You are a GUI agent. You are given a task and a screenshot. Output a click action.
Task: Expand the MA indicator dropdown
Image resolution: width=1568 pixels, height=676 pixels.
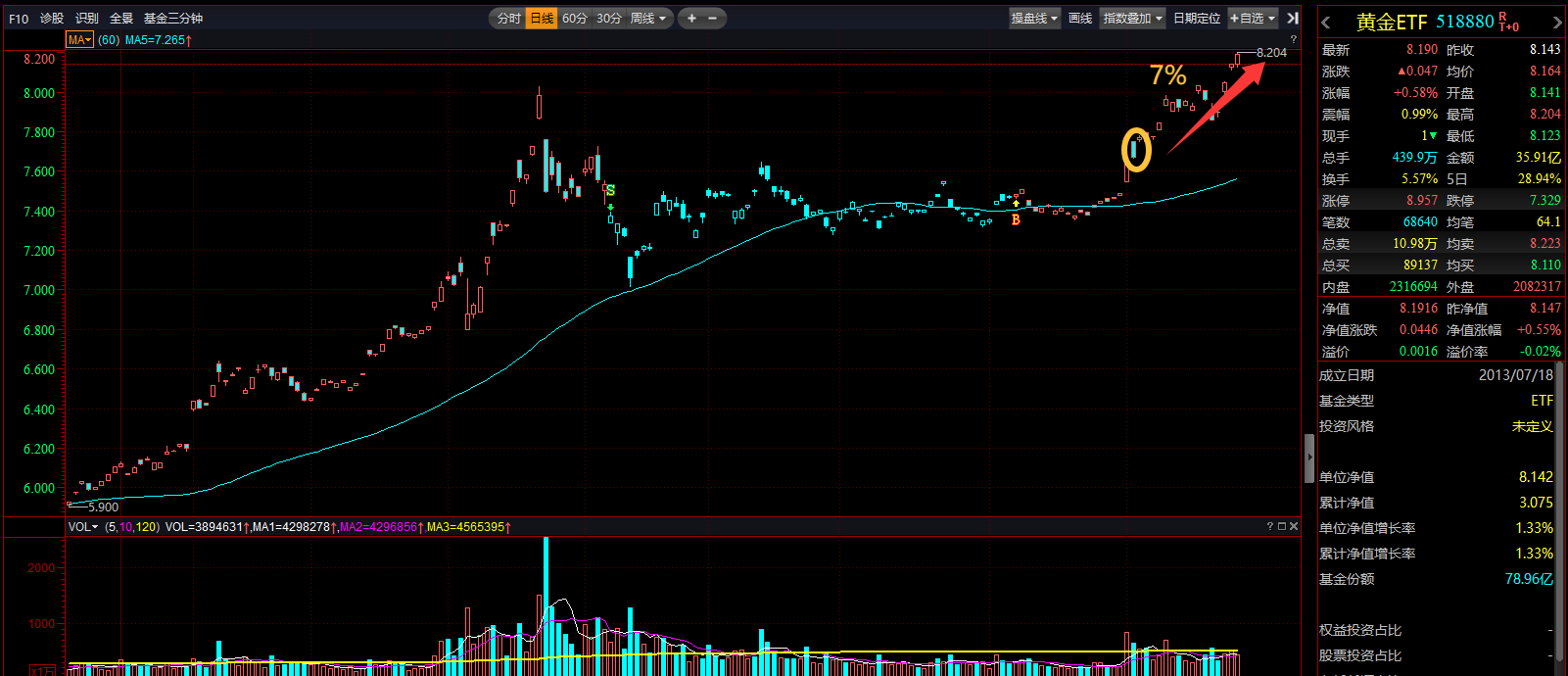pos(79,40)
